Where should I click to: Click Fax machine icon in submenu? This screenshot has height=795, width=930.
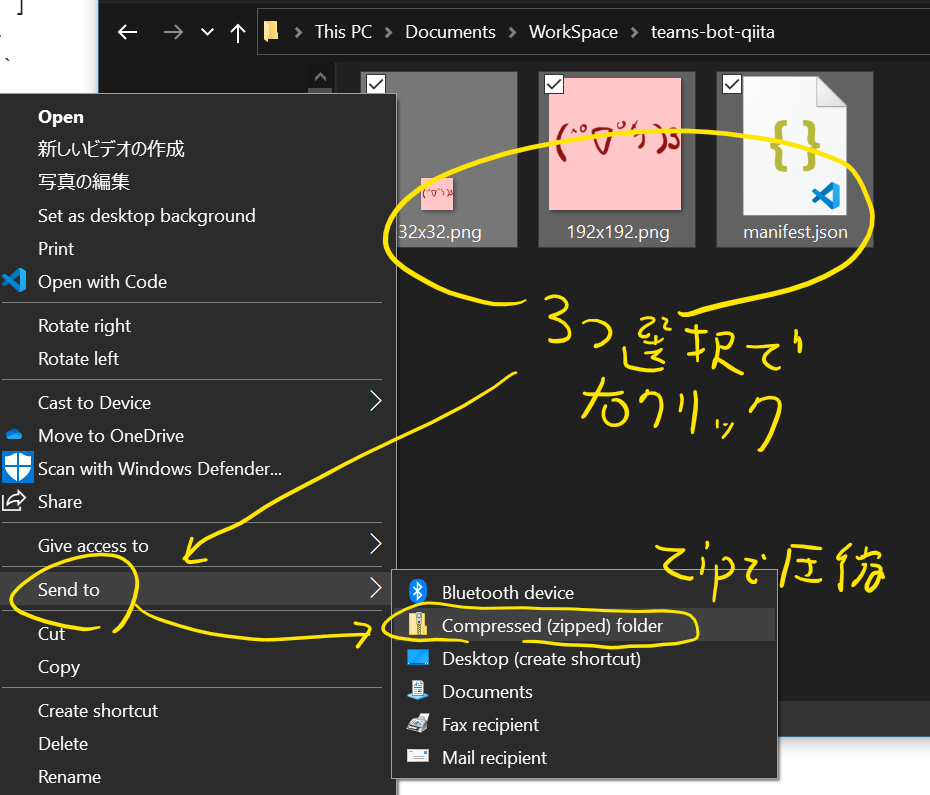tap(418, 723)
